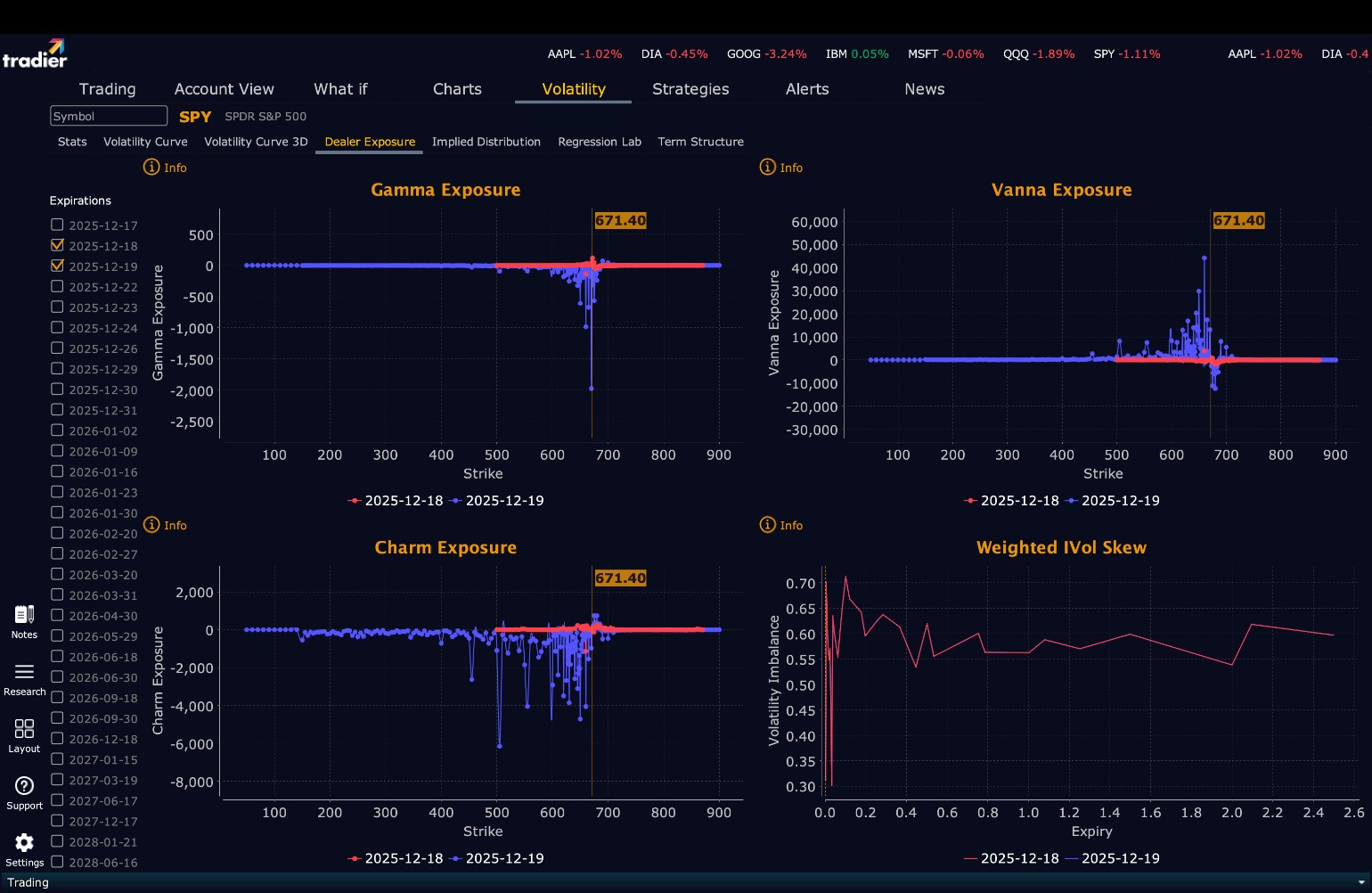Select the Volatility Curve 3D sub-tab

tap(256, 142)
